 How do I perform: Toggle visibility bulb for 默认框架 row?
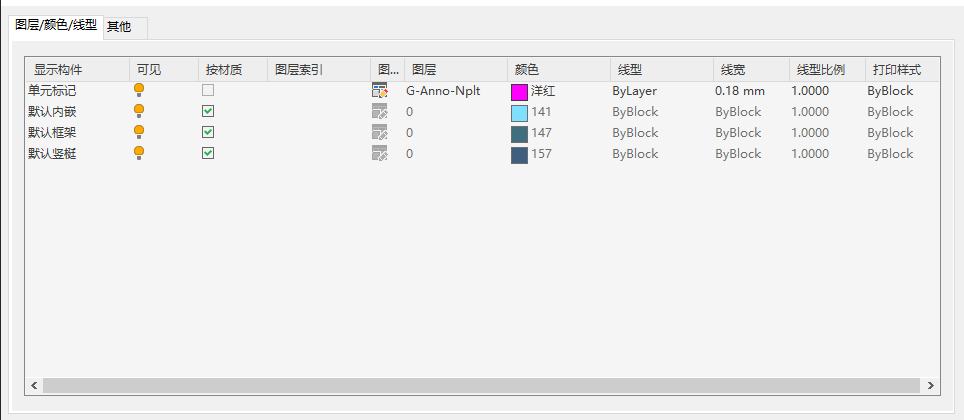[139, 132]
